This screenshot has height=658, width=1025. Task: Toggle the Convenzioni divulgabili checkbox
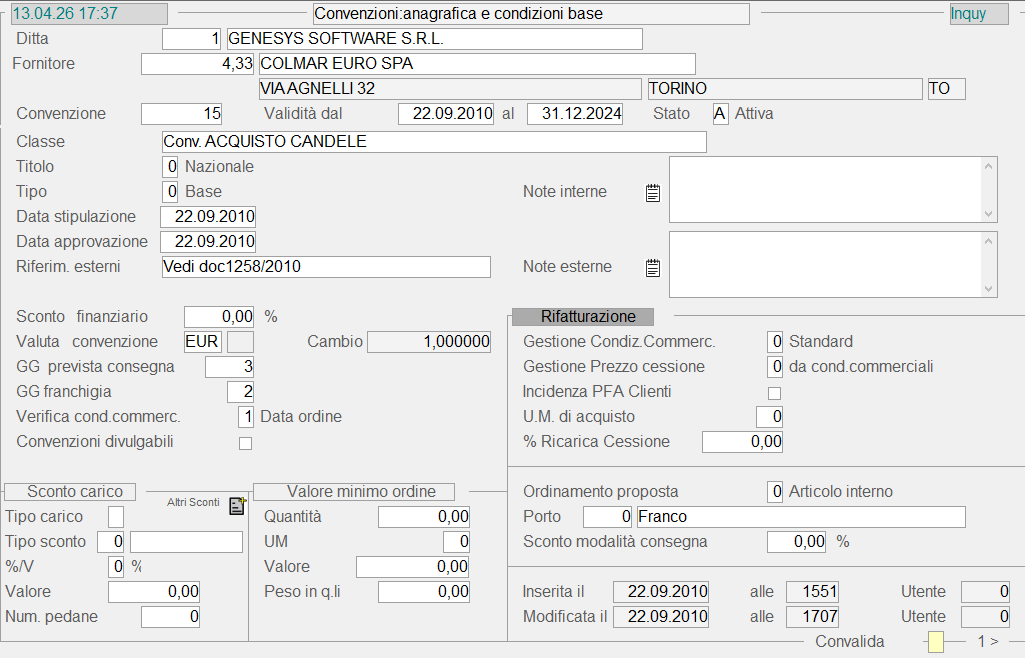click(245, 443)
